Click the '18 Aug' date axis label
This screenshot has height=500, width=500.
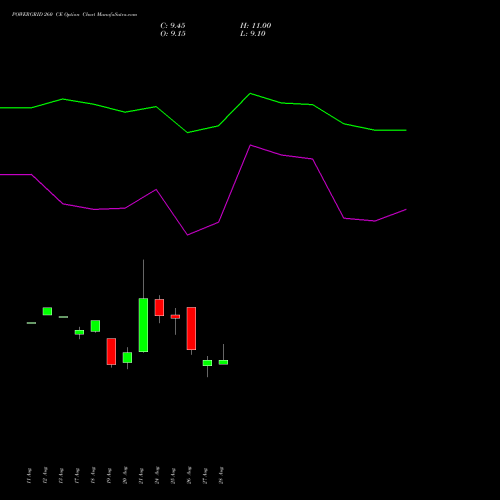point(93,475)
